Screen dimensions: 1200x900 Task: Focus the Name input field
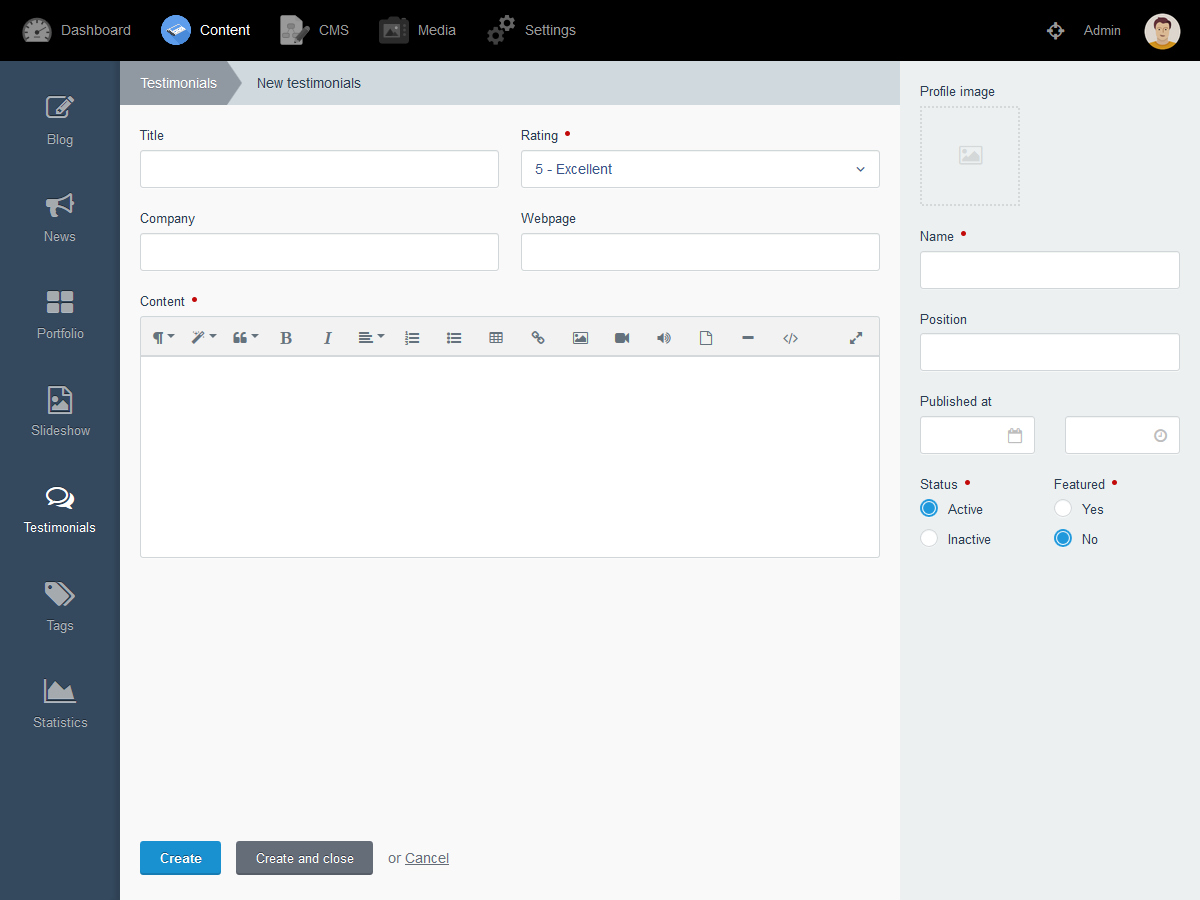click(1050, 270)
